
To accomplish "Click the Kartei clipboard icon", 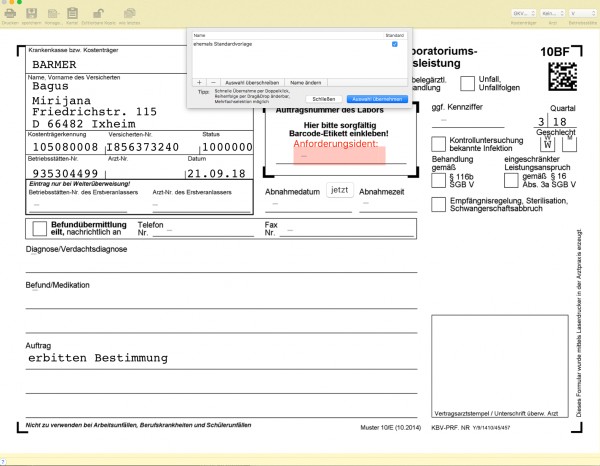I will [72, 13].
